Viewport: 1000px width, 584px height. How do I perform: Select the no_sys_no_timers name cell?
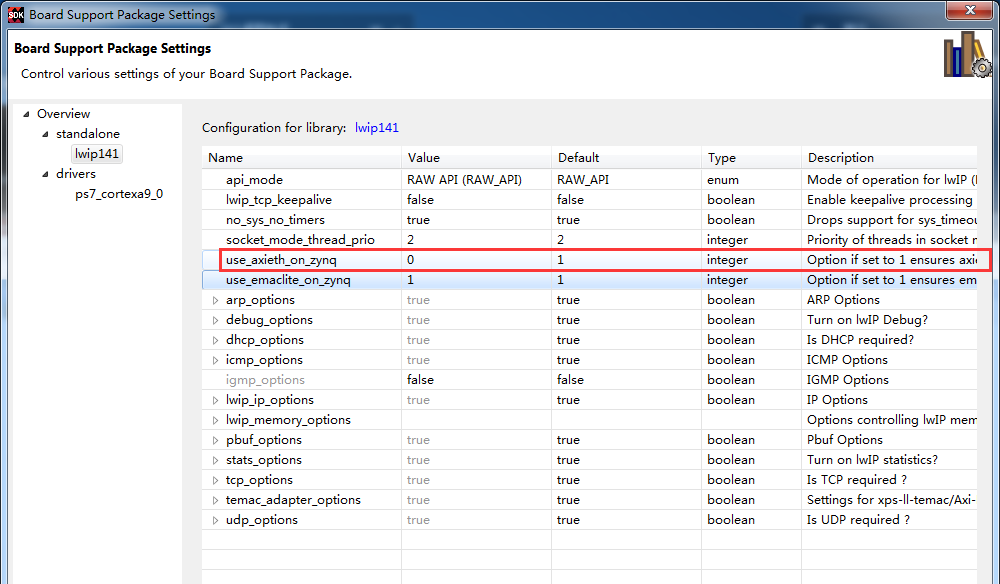click(275, 220)
